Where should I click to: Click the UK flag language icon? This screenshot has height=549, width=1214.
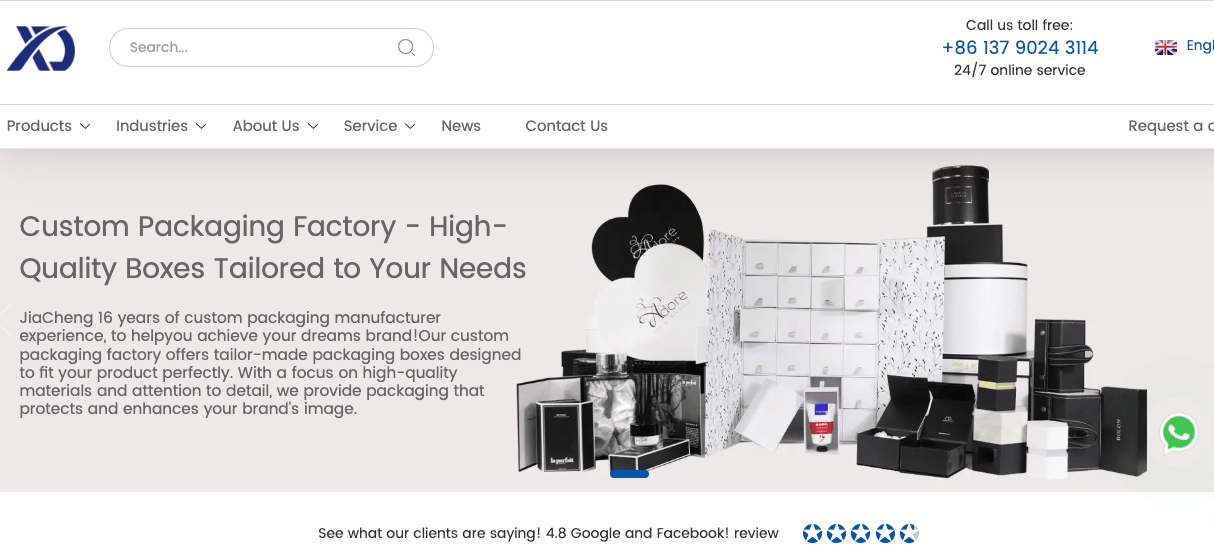1165,47
